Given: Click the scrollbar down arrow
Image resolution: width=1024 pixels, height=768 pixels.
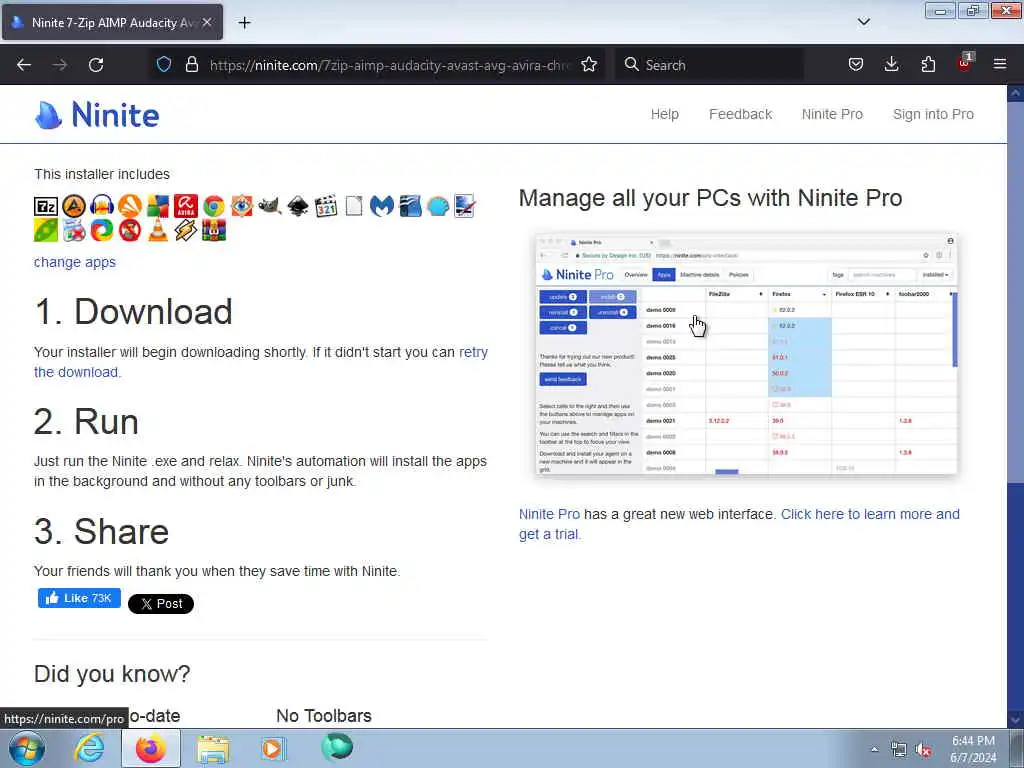Looking at the screenshot, I should tap(1015, 720).
